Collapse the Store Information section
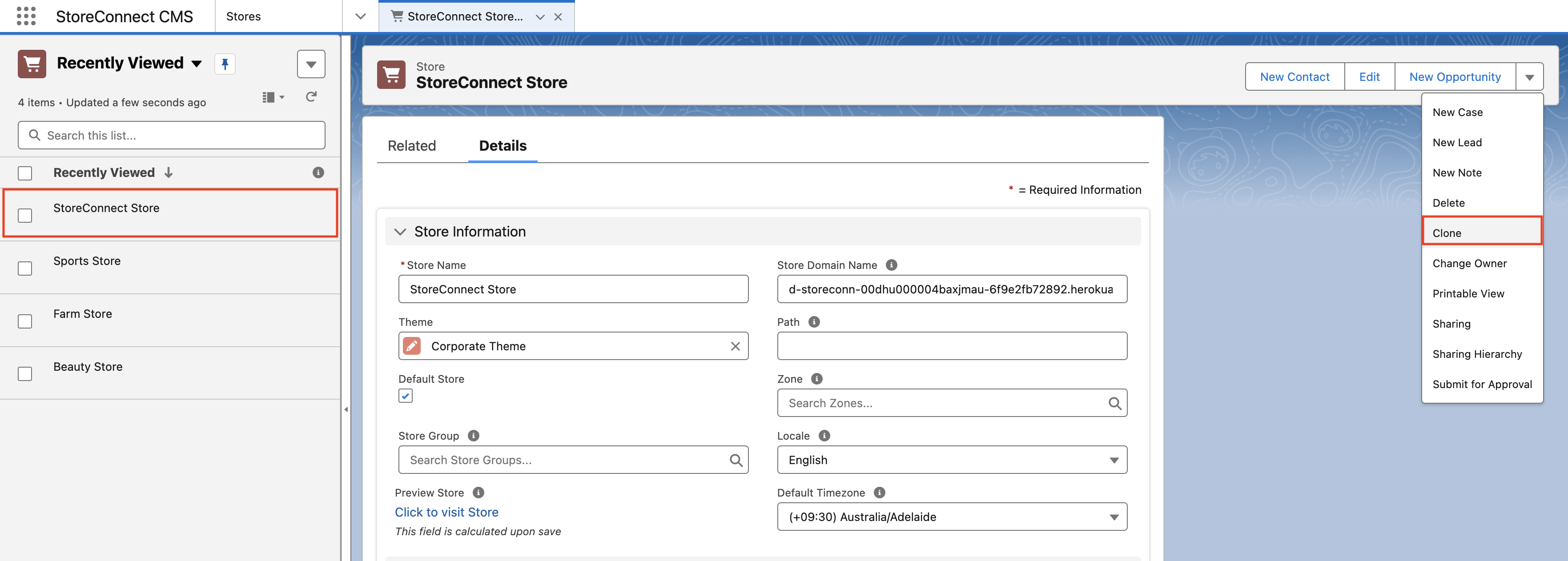This screenshot has height=561, width=1568. (x=400, y=232)
